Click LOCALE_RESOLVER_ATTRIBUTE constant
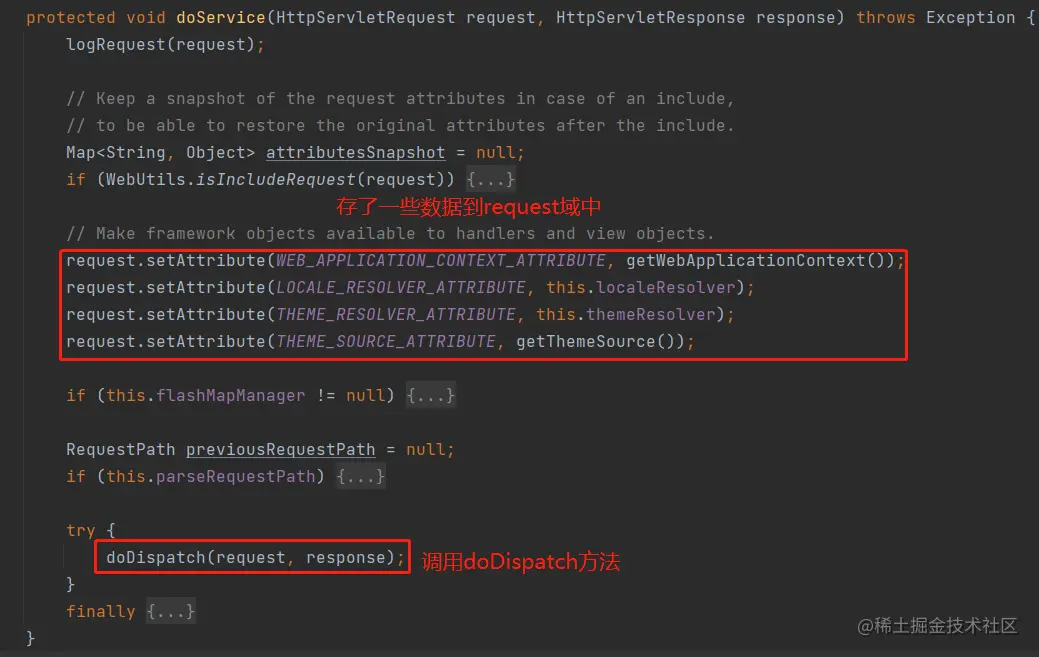Image resolution: width=1039 pixels, height=657 pixels. (x=401, y=288)
